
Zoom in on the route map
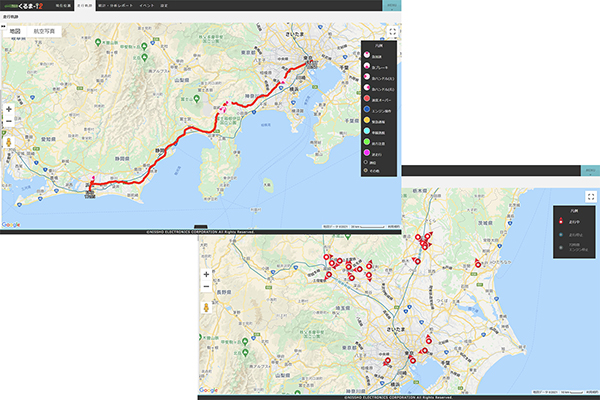click(x=9, y=109)
